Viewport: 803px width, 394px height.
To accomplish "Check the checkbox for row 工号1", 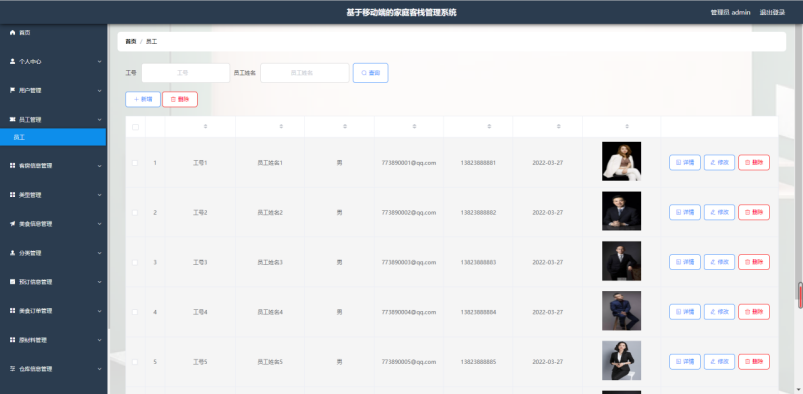I will pos(135,163).
